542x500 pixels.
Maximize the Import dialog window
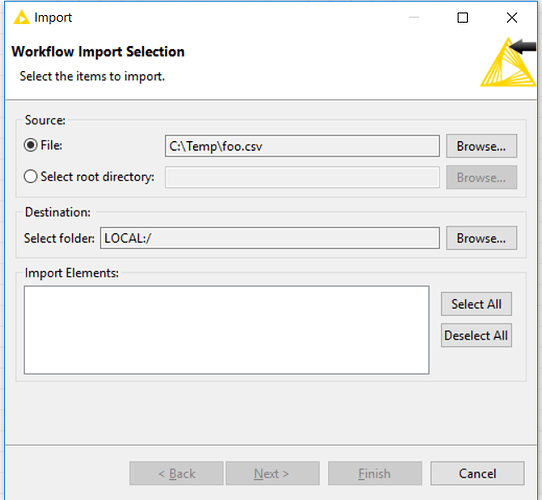(462, 17)
